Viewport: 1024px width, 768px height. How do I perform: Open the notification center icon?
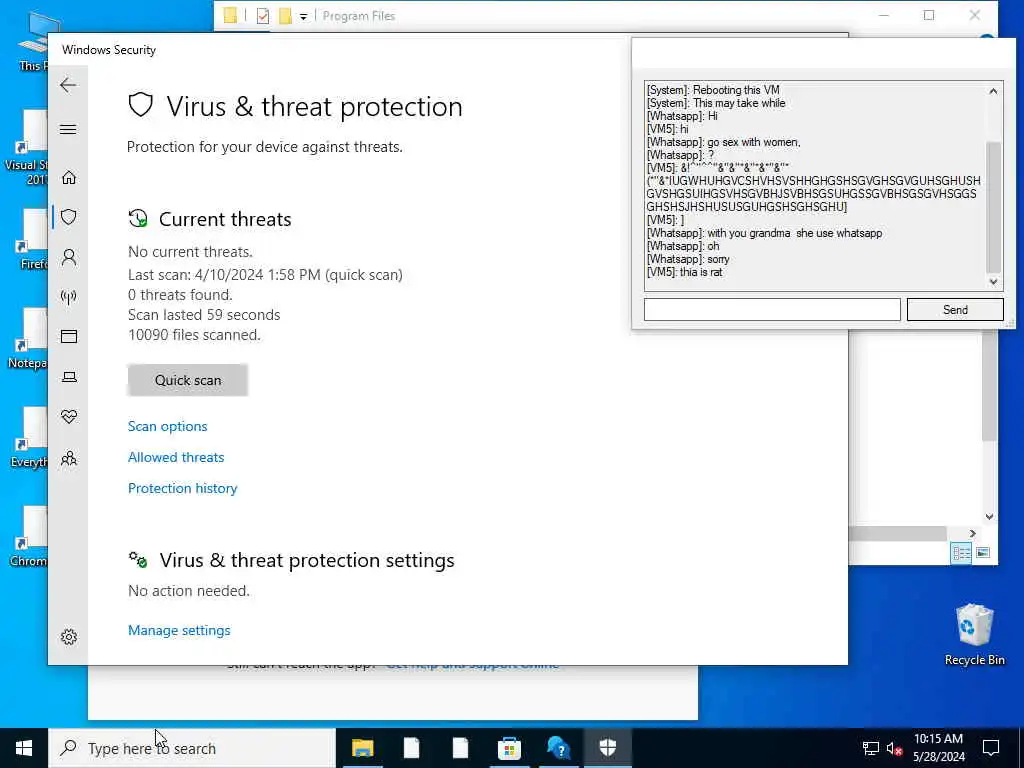[991, 748]
